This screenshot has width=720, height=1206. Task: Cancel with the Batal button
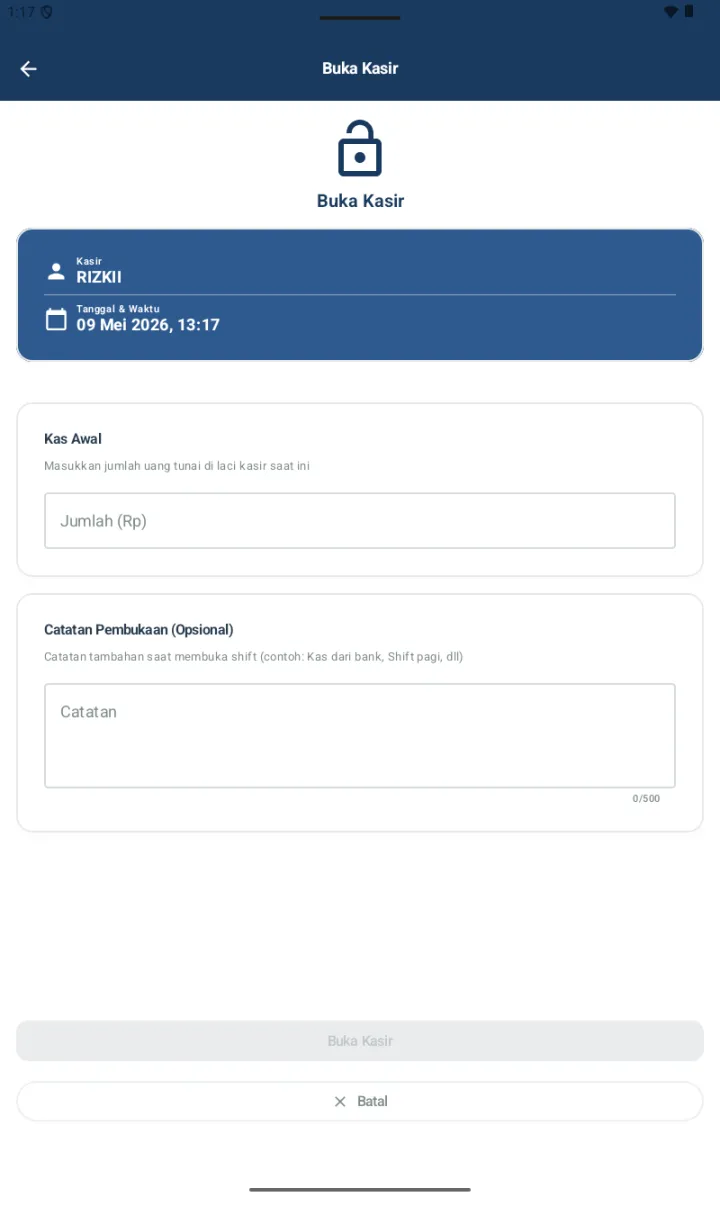click(x=360, y=1101)
